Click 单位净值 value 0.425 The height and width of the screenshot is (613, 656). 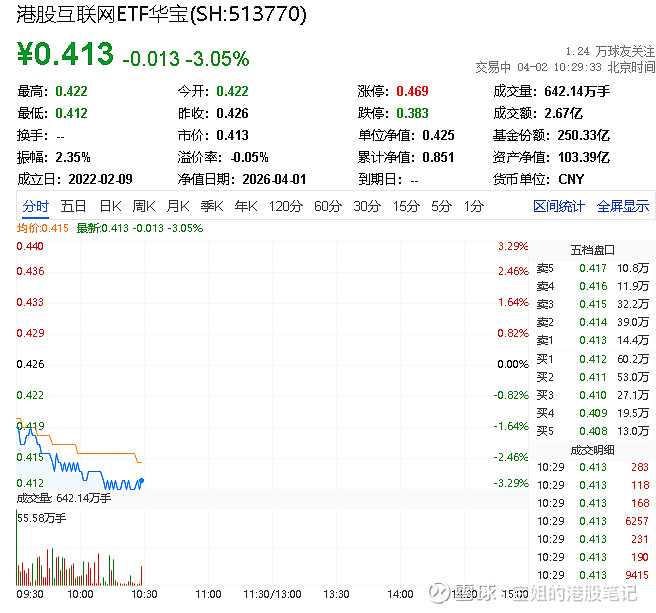pos(438,136)
